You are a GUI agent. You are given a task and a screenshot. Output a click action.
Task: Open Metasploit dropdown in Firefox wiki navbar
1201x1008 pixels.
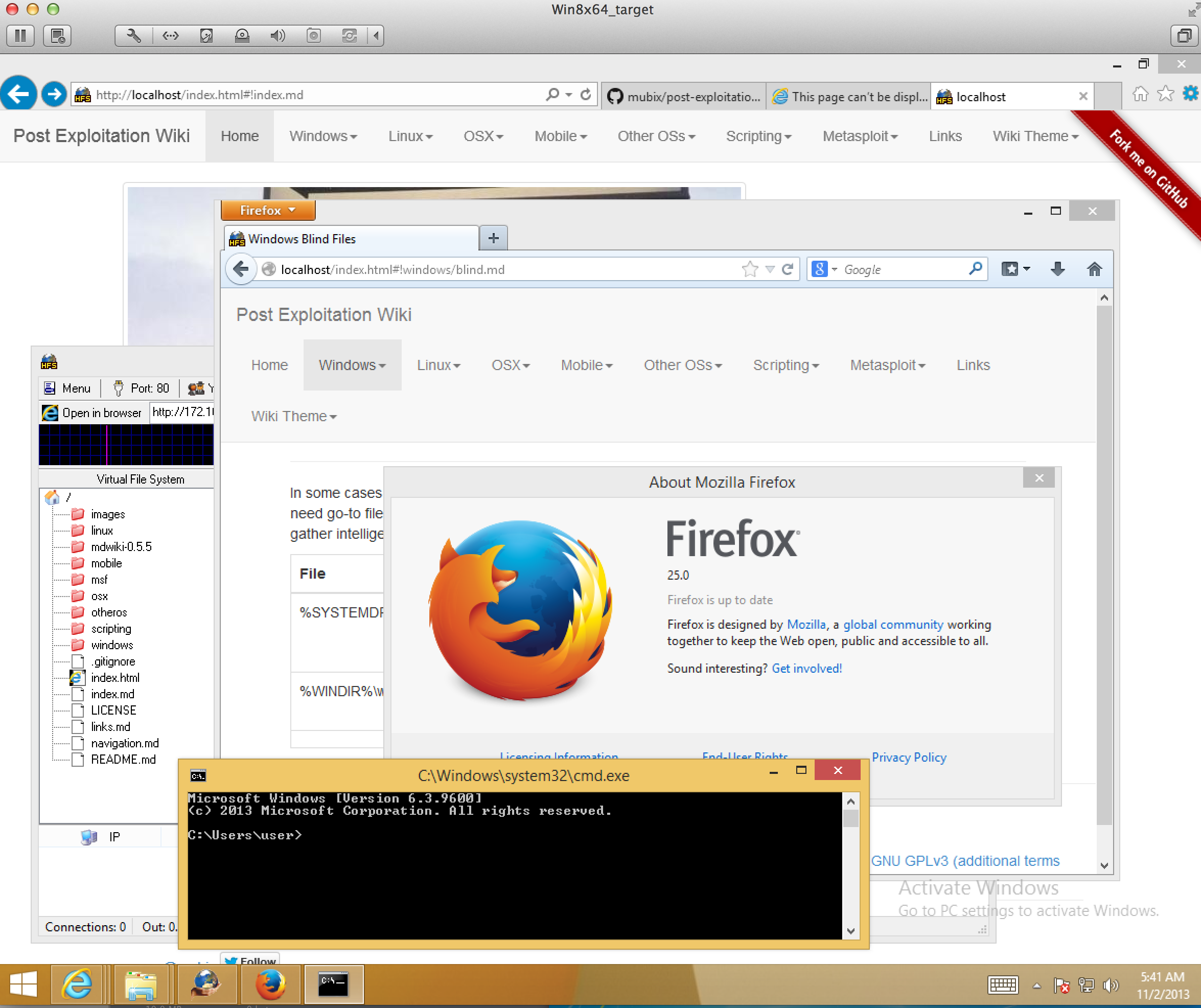(x=888, y=365)
